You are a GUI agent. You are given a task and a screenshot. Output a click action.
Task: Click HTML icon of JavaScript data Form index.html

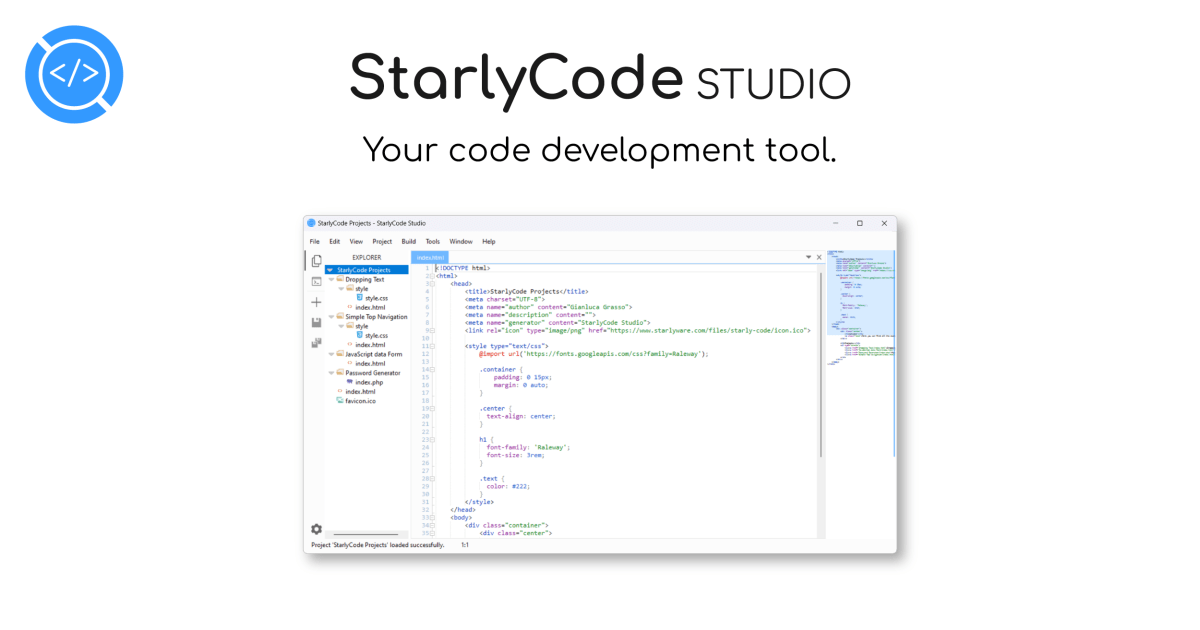click(350, 363)
